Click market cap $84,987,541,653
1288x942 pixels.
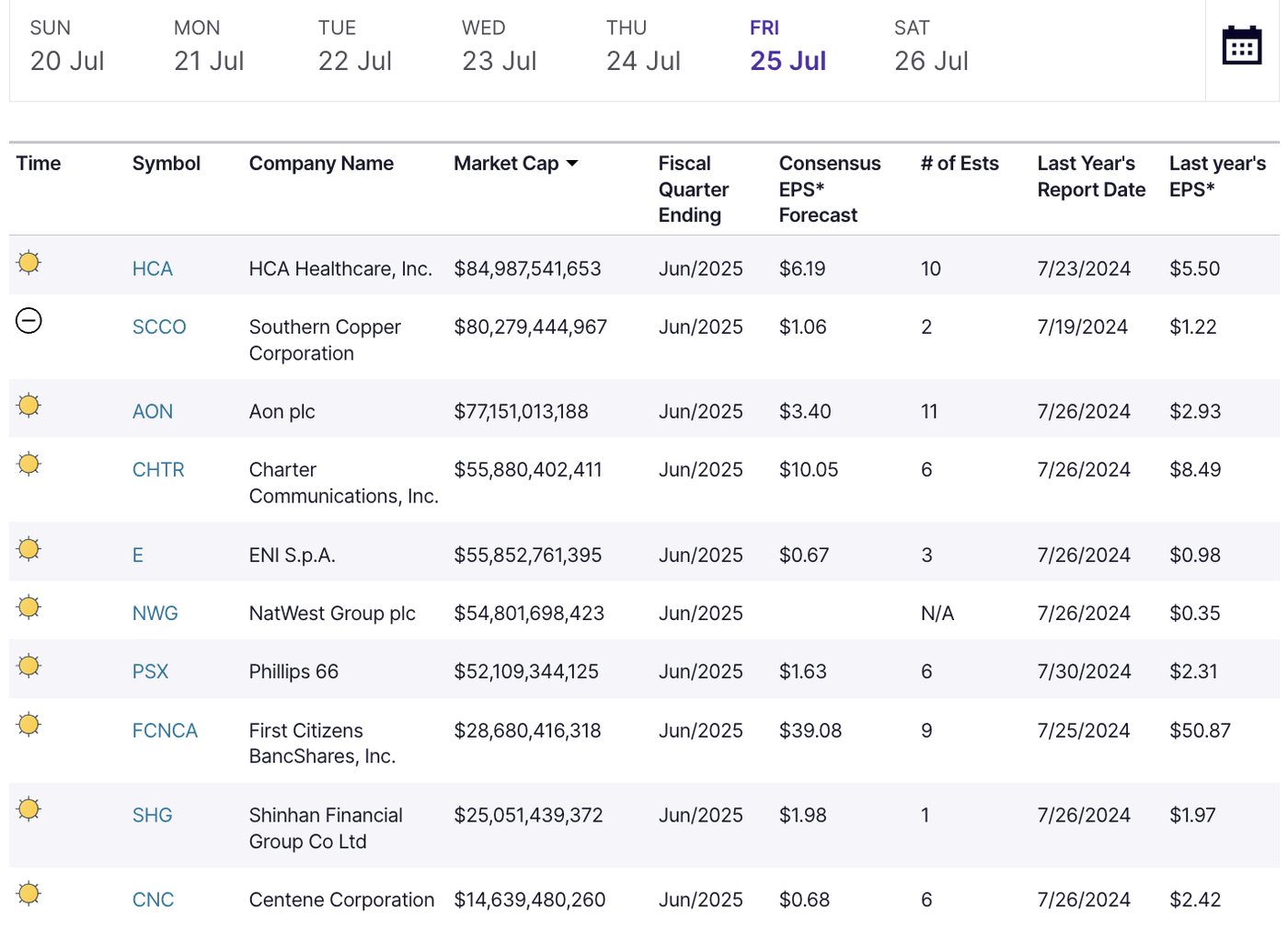pyautogui.click(x=527, y=269)
